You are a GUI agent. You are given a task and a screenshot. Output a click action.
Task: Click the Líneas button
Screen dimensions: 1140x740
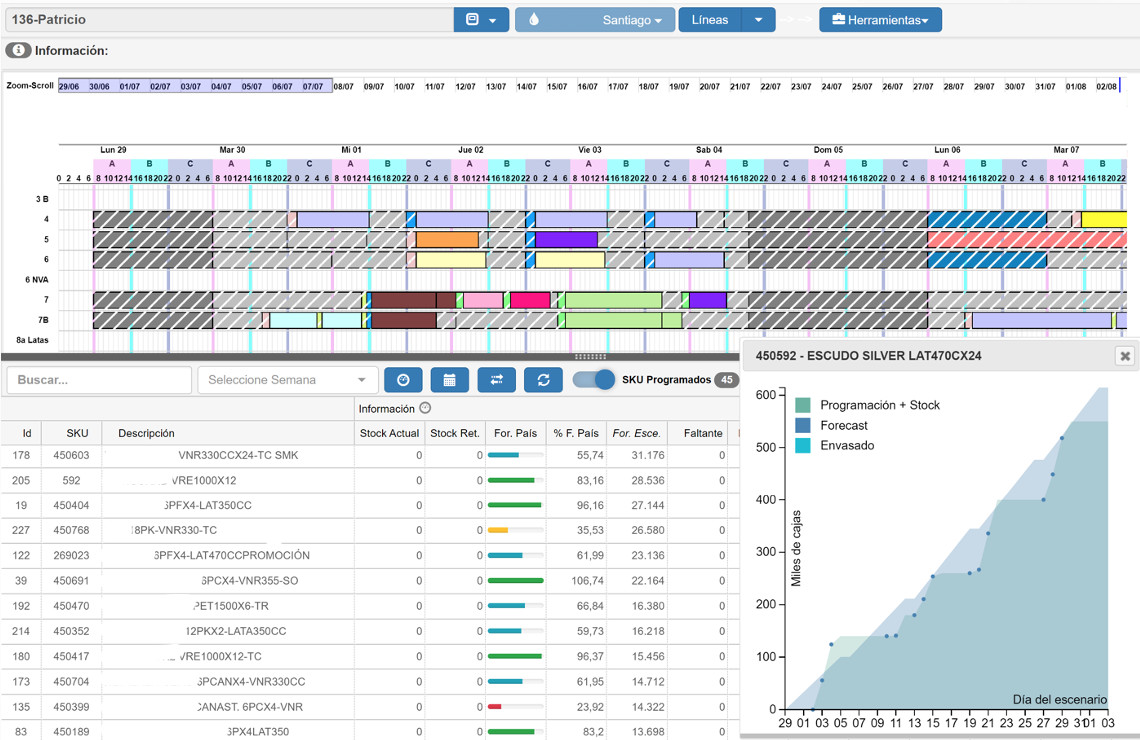[710, 20]
